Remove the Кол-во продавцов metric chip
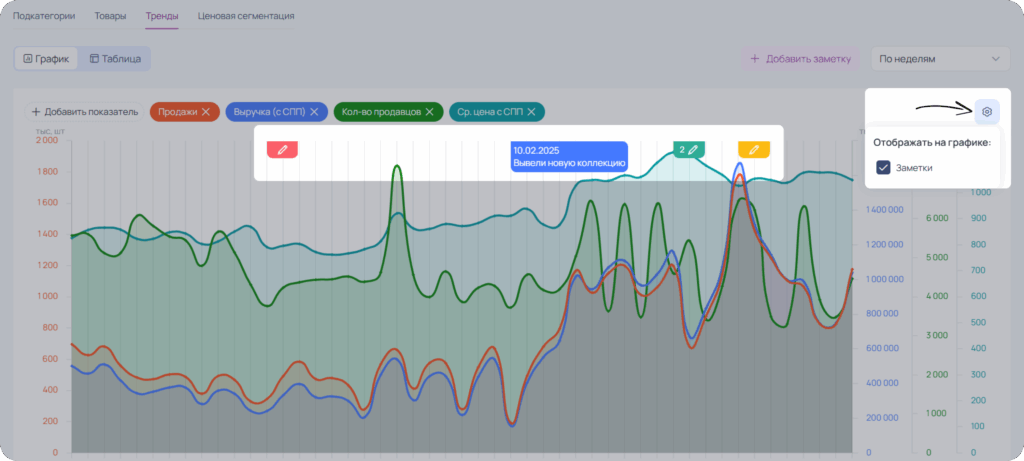1024x461 pixels. click(430, 112)
